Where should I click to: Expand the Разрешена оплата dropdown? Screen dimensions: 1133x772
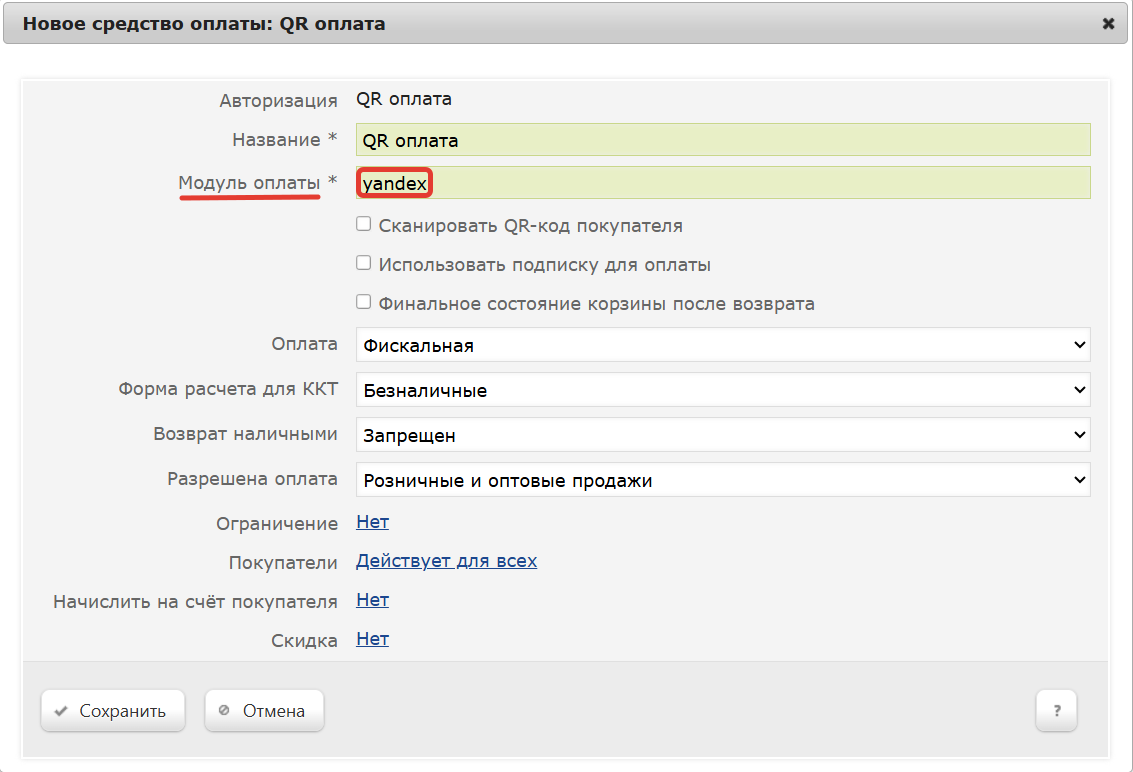pos(723,479)
